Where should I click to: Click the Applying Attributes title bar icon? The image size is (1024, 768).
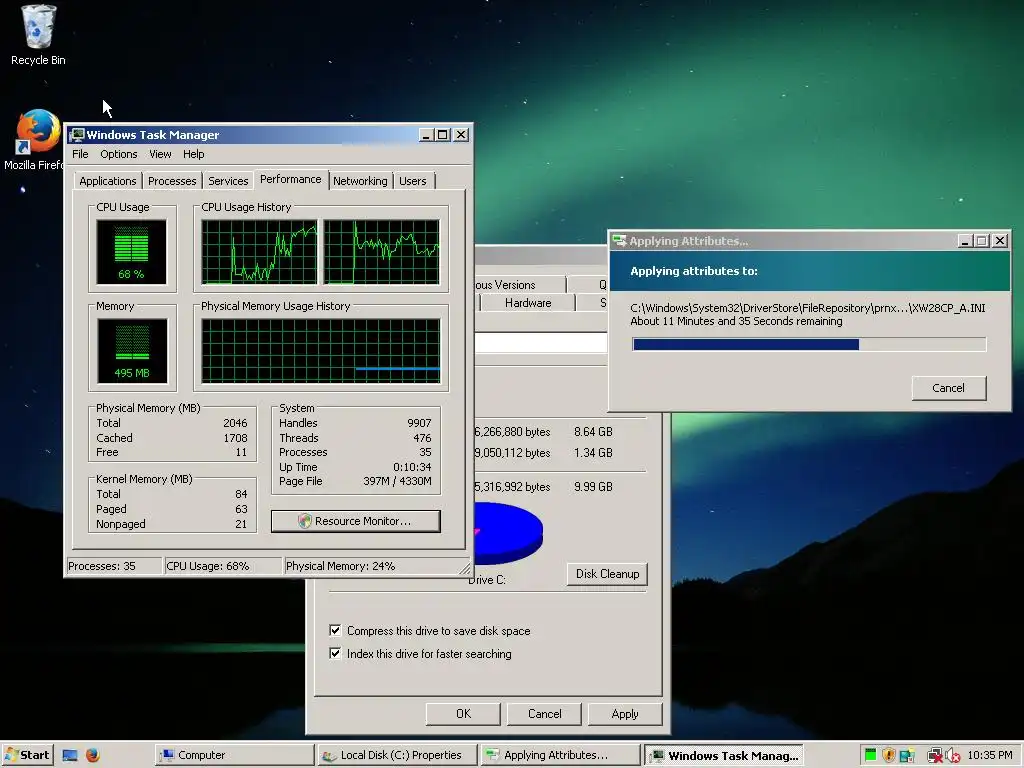(619, 241)
